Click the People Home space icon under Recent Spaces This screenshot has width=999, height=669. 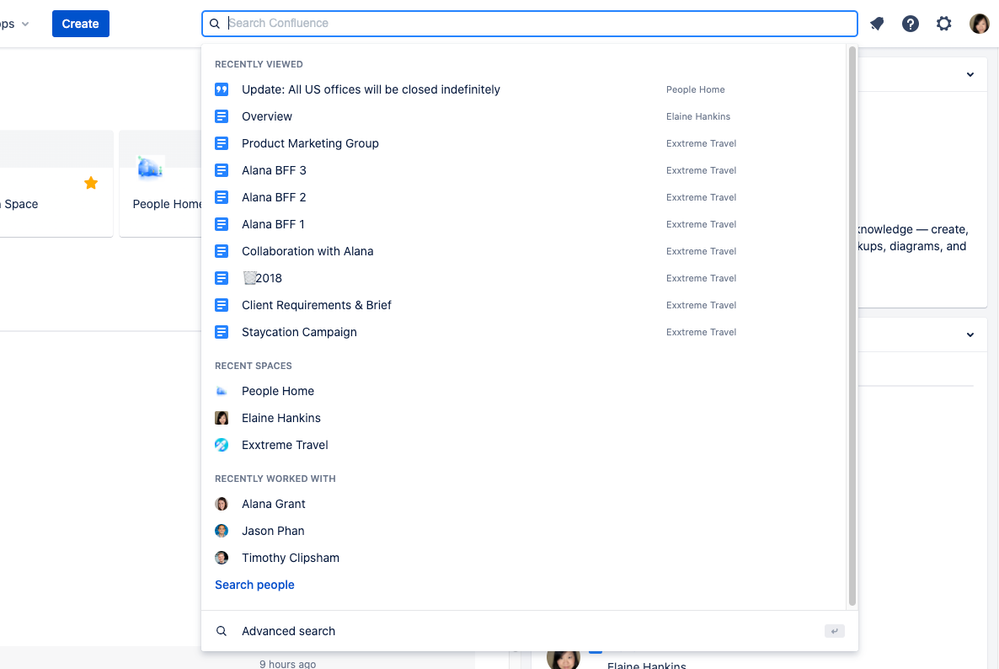click(221, 390)
